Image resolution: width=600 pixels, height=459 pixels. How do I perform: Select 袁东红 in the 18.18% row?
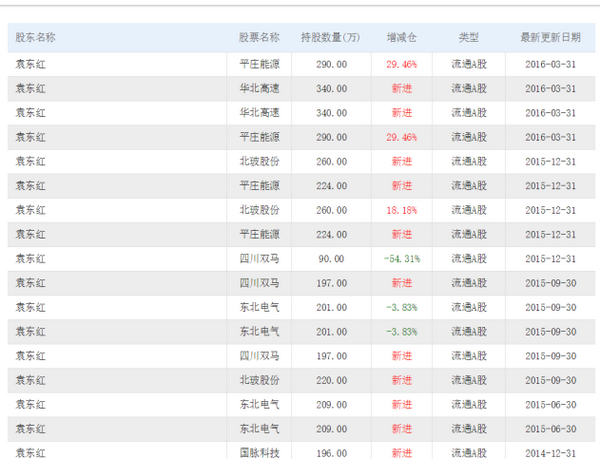pyautogui.click(x=30, y=210)
